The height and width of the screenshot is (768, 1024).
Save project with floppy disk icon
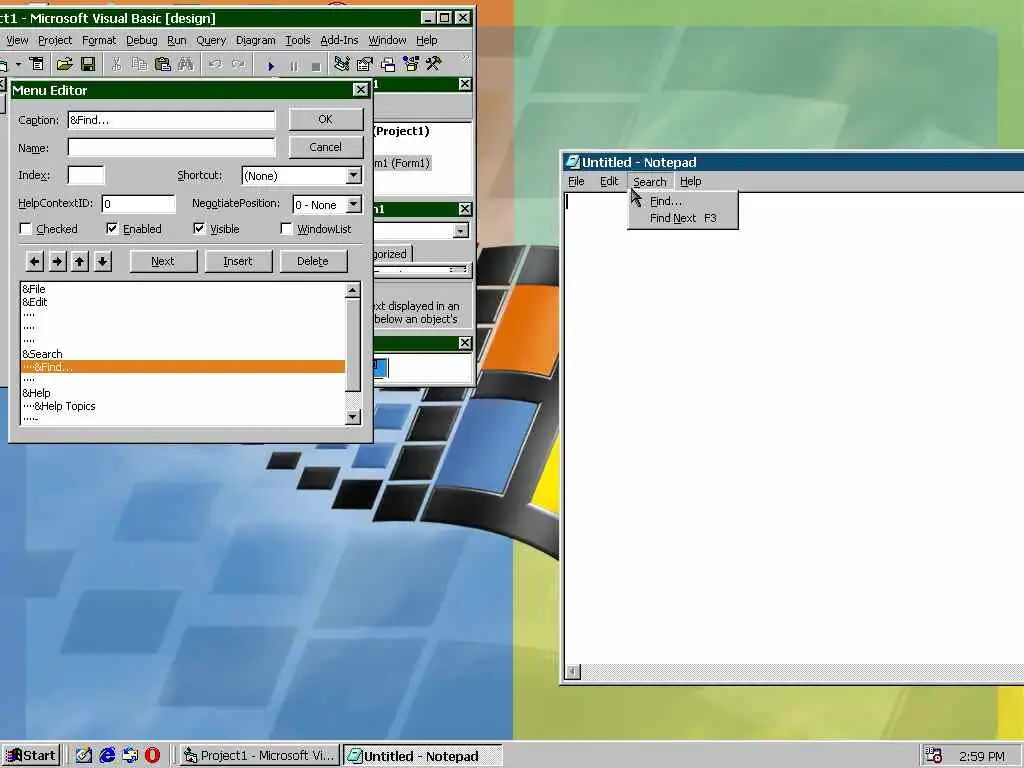88,64
